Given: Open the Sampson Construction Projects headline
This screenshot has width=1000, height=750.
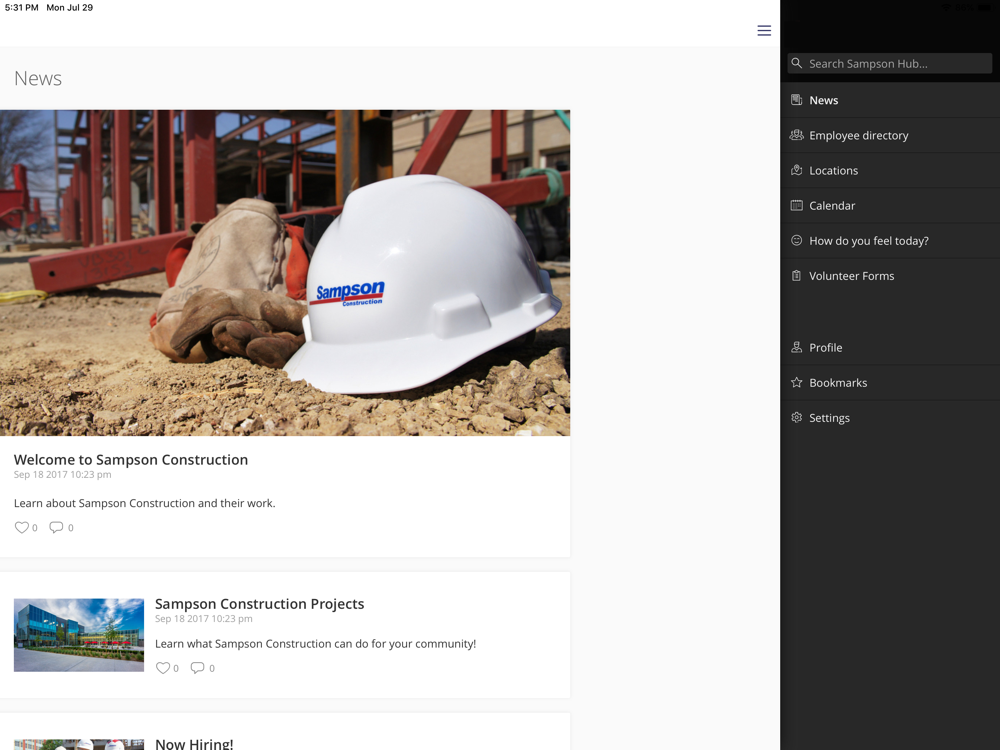Looking at the screenshot, I should [x=260, y=603].
